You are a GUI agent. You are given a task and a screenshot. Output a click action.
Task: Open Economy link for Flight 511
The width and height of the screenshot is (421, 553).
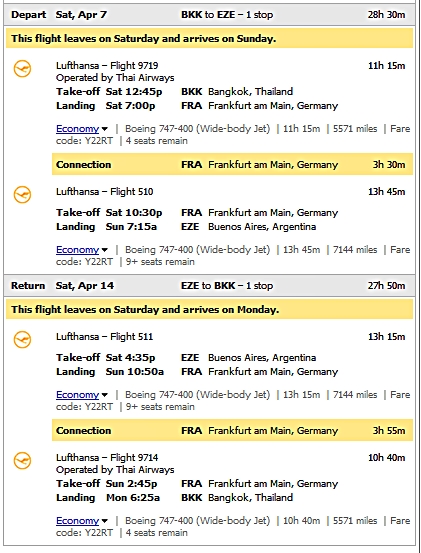tap(77, 395)
